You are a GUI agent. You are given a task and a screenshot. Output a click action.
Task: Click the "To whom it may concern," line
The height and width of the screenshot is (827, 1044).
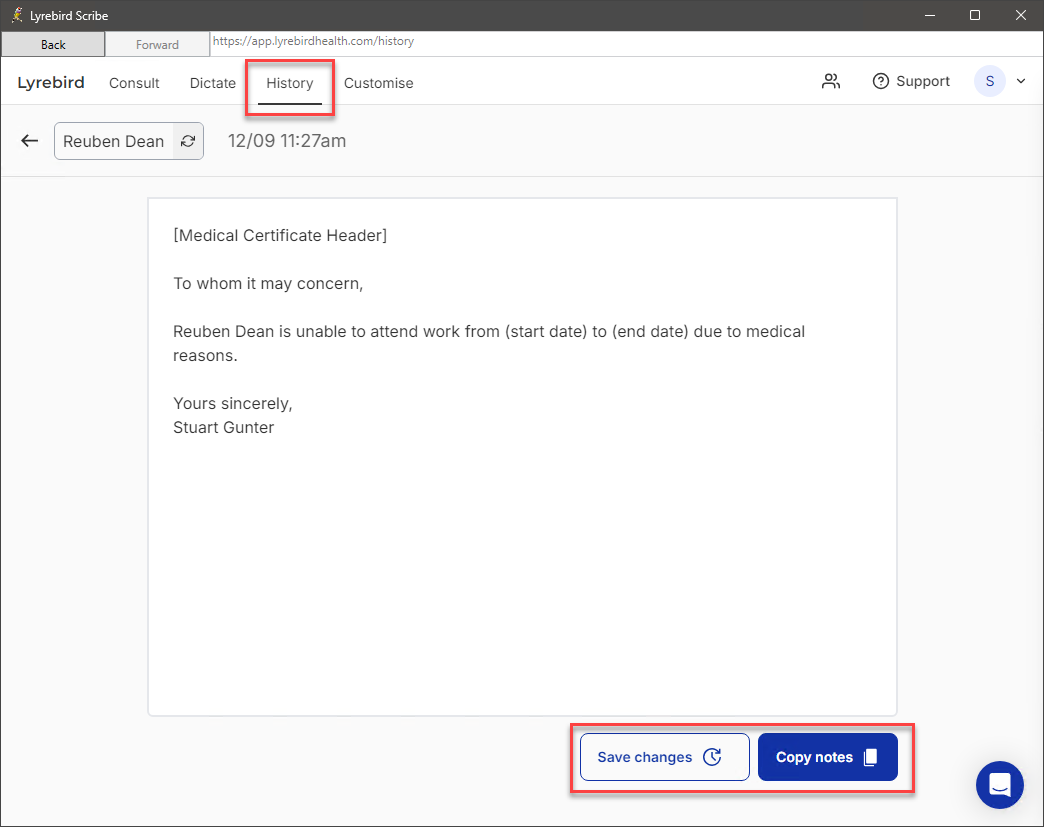[268, 284]
